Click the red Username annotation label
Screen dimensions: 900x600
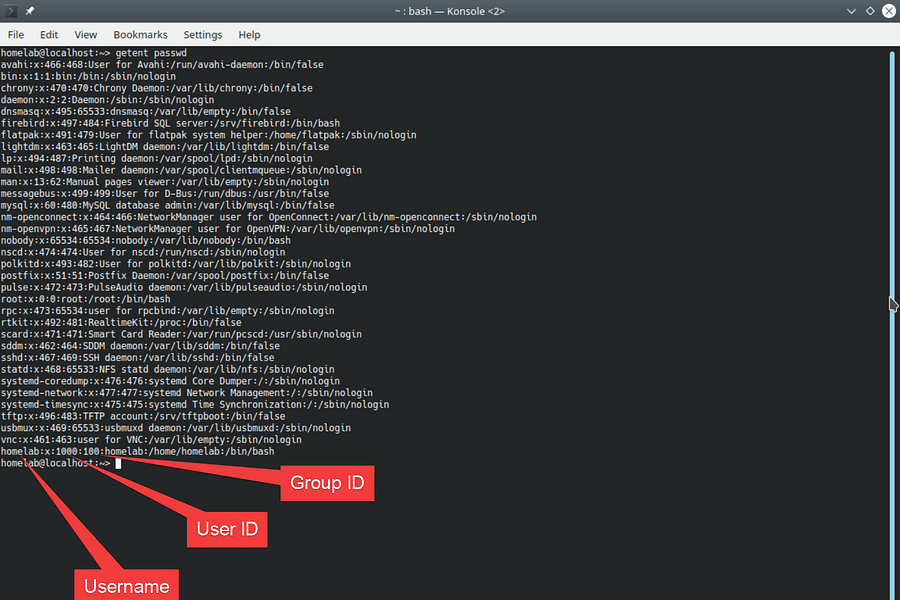pos(127,586)
